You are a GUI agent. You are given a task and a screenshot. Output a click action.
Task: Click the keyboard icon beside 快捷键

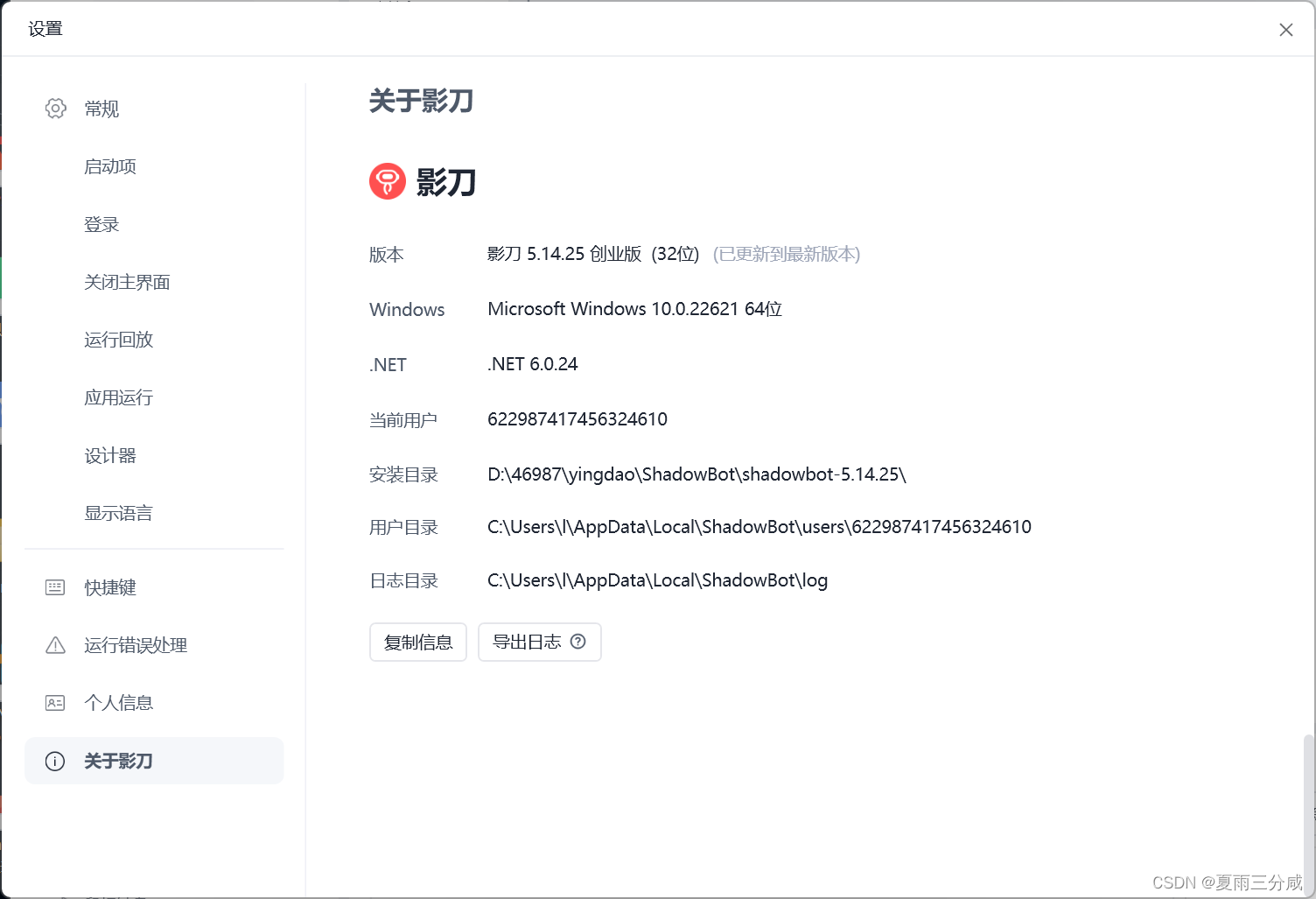55,587
